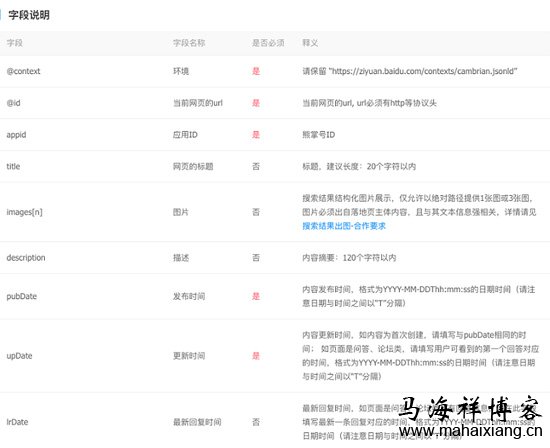Select the 当前网页的url name cell

click(198, 103)
